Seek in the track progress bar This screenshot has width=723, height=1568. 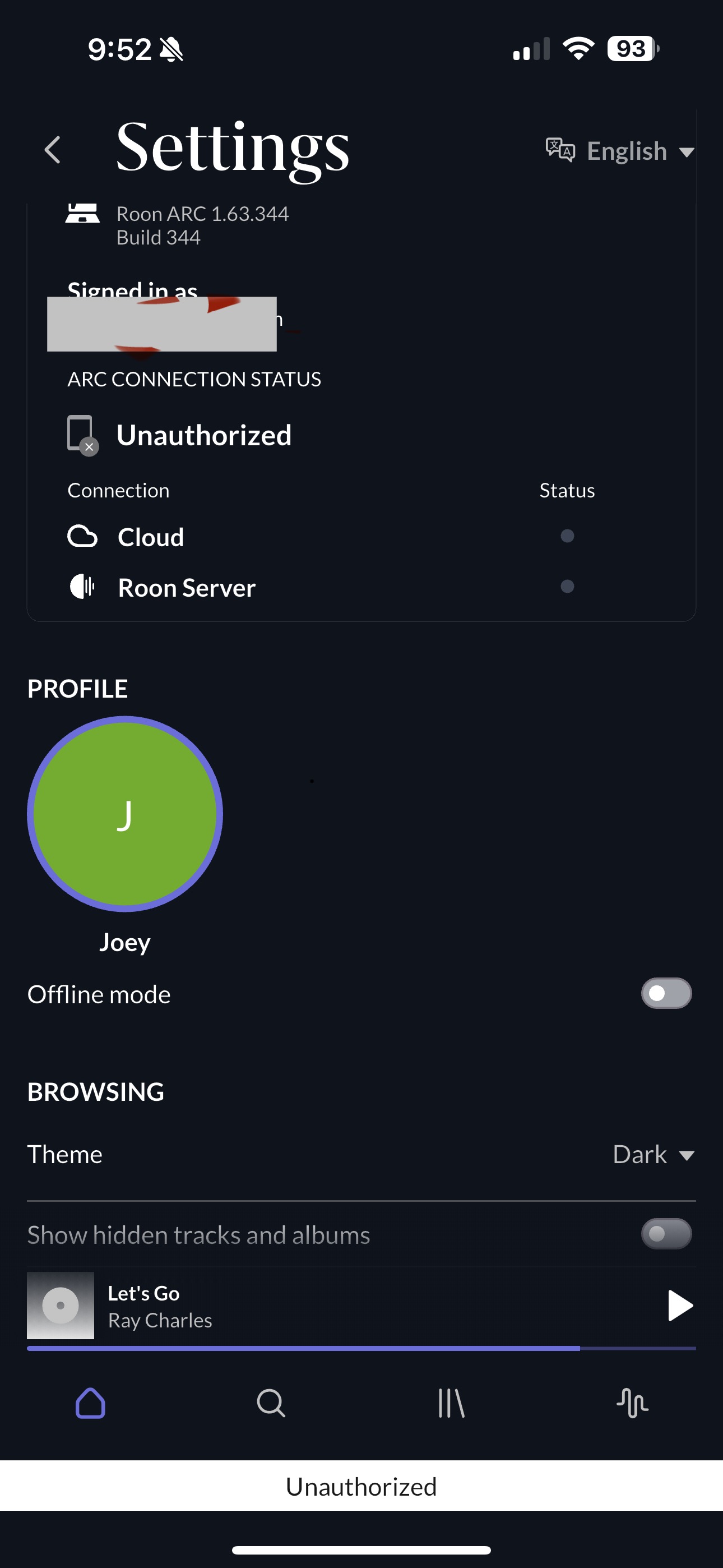tap(361, 1348)
